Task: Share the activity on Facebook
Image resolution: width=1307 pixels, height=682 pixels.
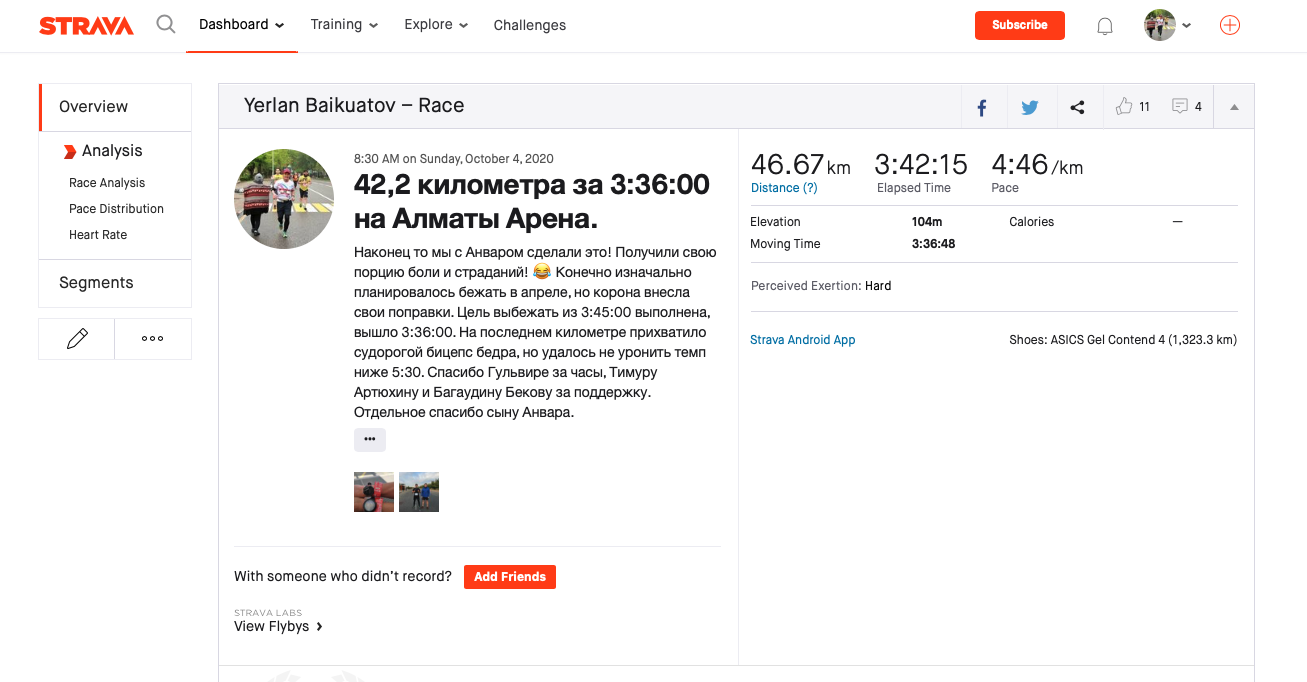Action: pos(982,107)
